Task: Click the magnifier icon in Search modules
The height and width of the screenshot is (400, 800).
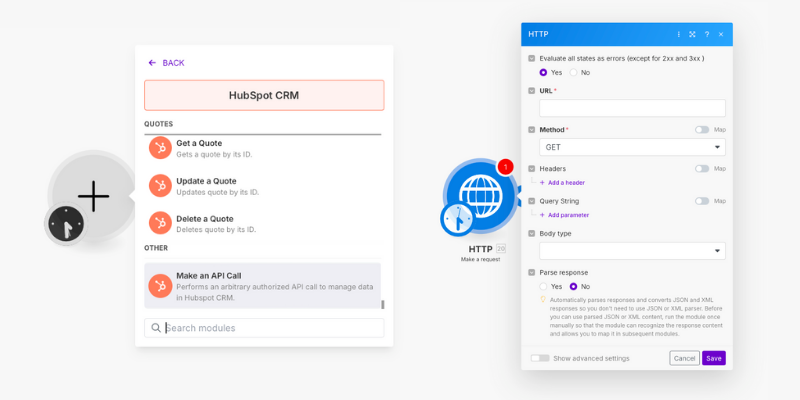Action: tap(156, 328)
